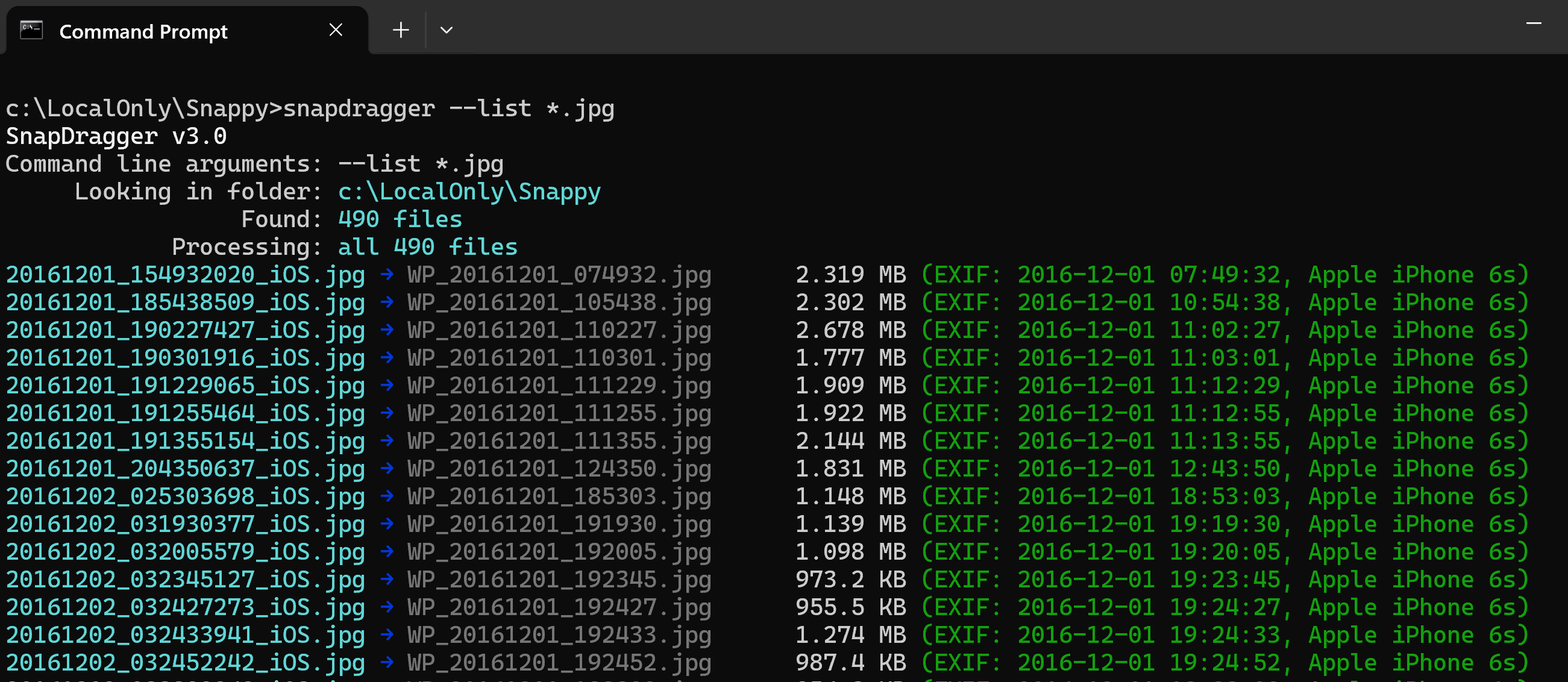Click the 973.2 KB file size

(851, 579)
